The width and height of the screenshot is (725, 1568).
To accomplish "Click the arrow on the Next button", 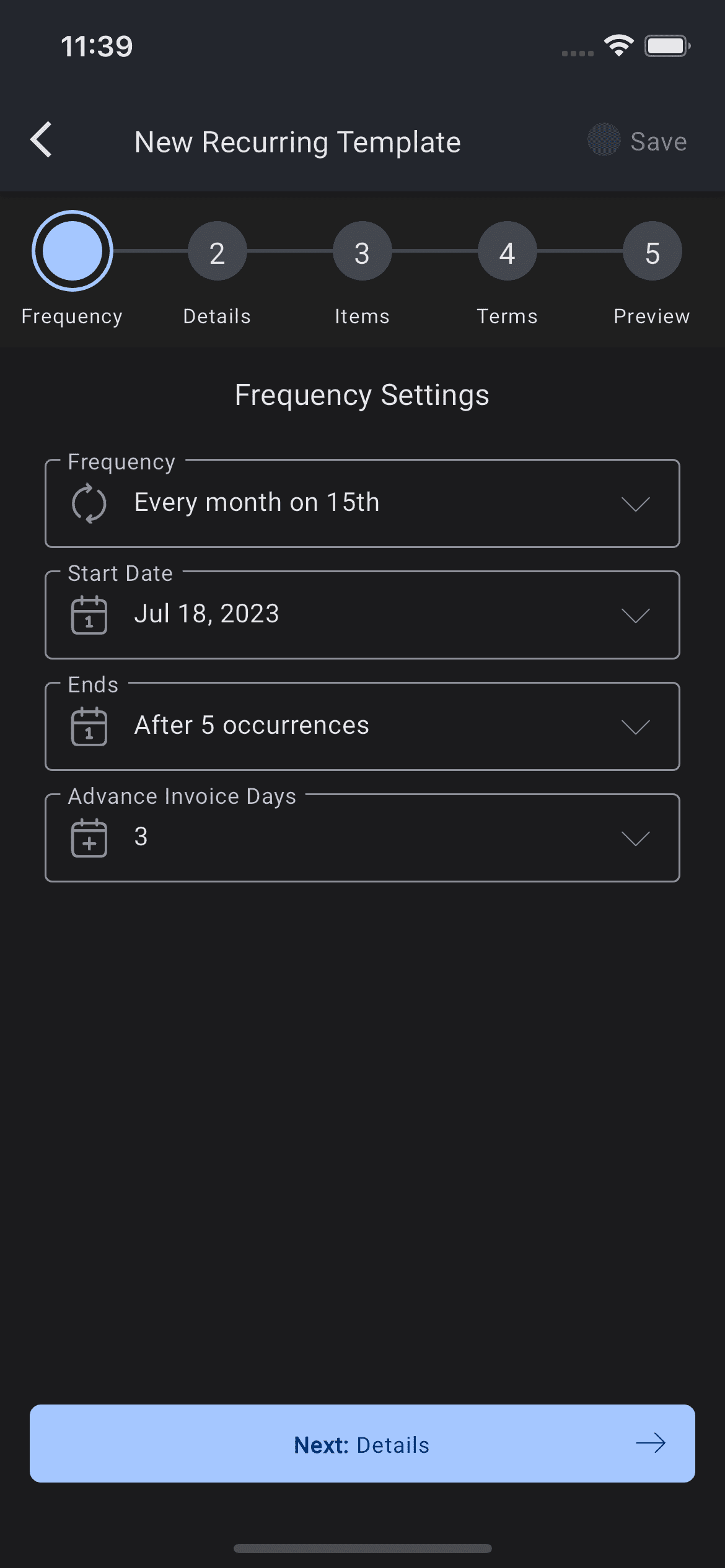I will click(651, 1444).
